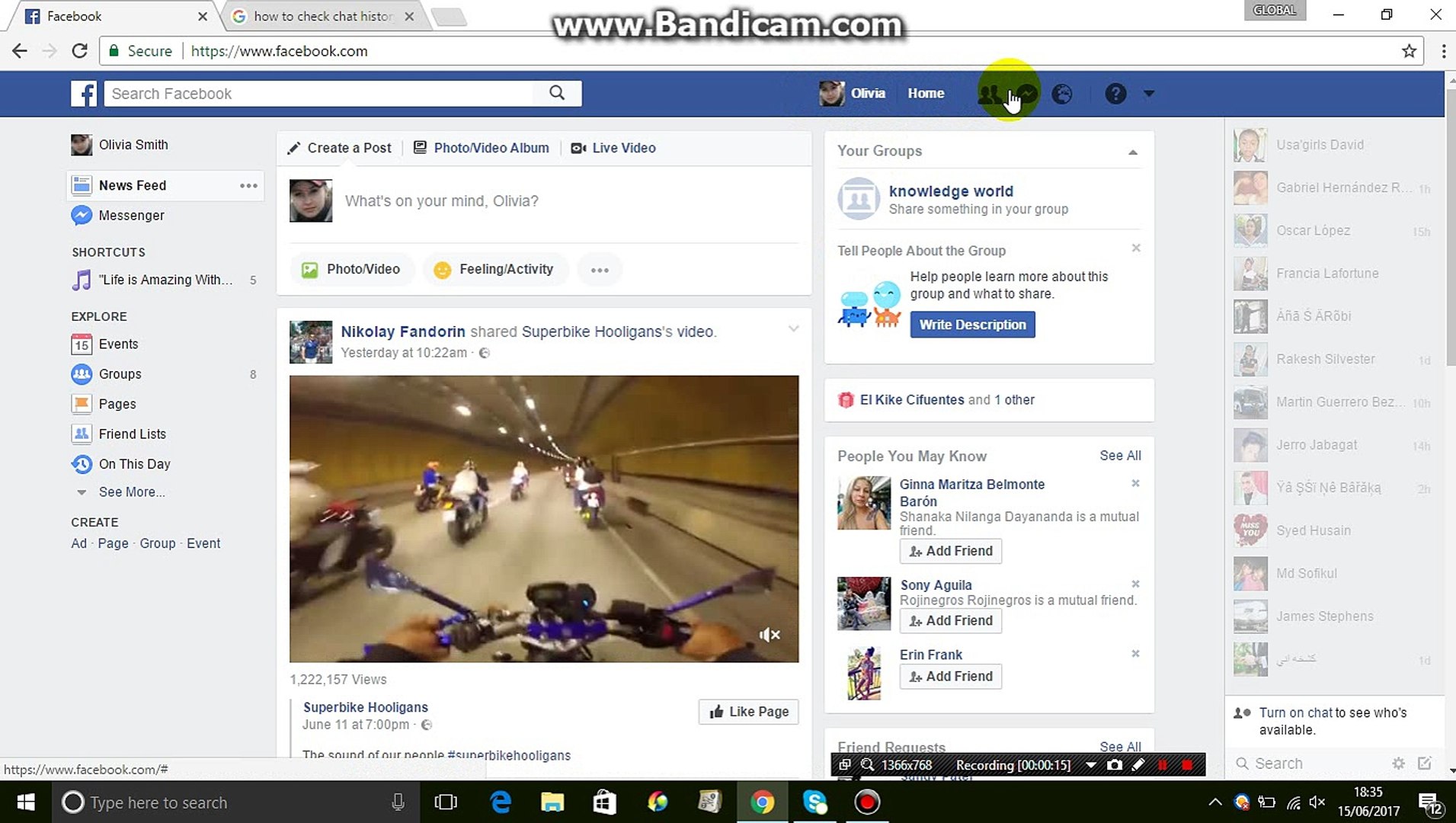The width and height of the screenshot is (1456, 823).
Task: Open the Feeling/Activity selector
Action: (x=494, y=269)
